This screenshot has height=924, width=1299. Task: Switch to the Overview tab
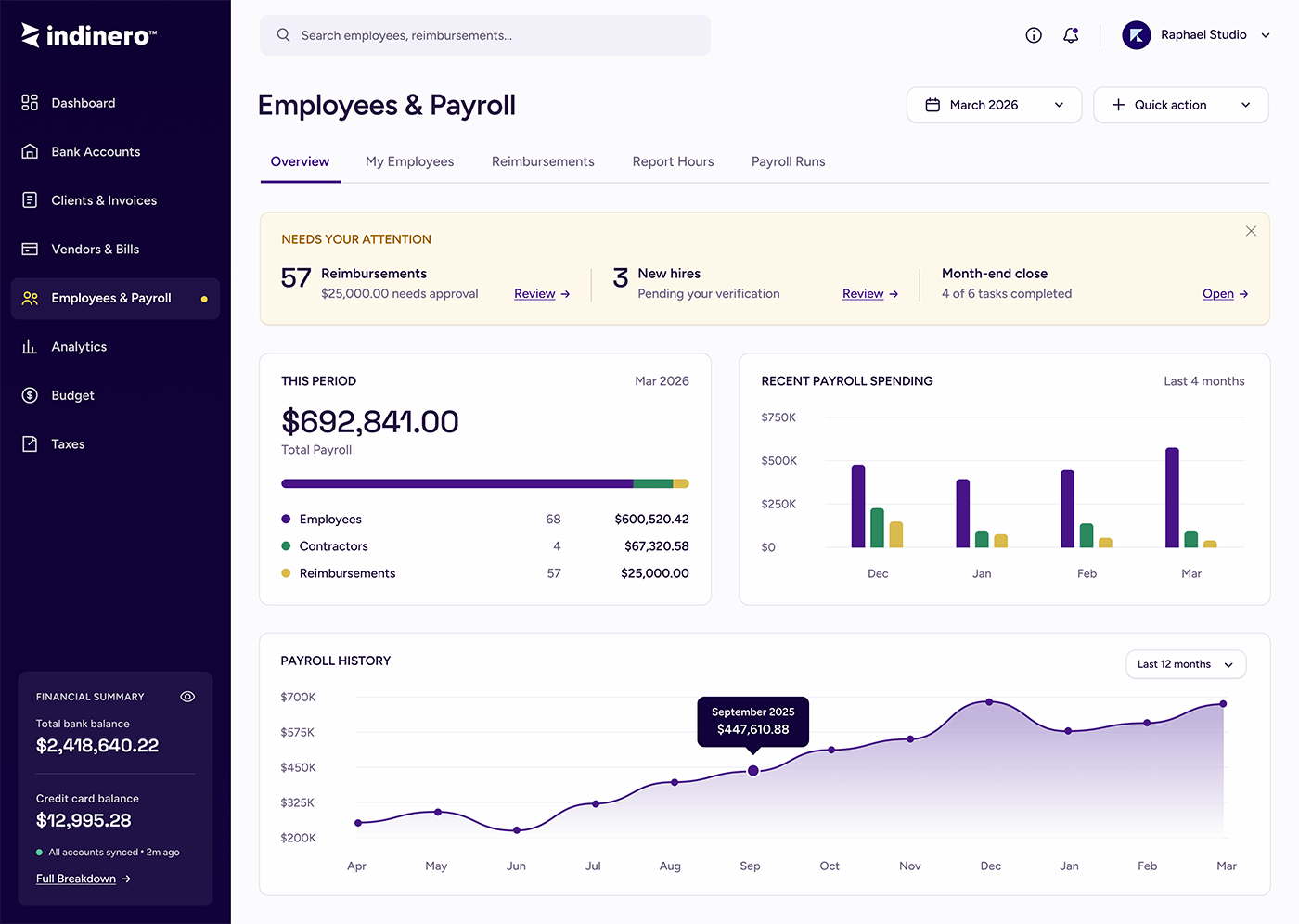pos(300,161)
